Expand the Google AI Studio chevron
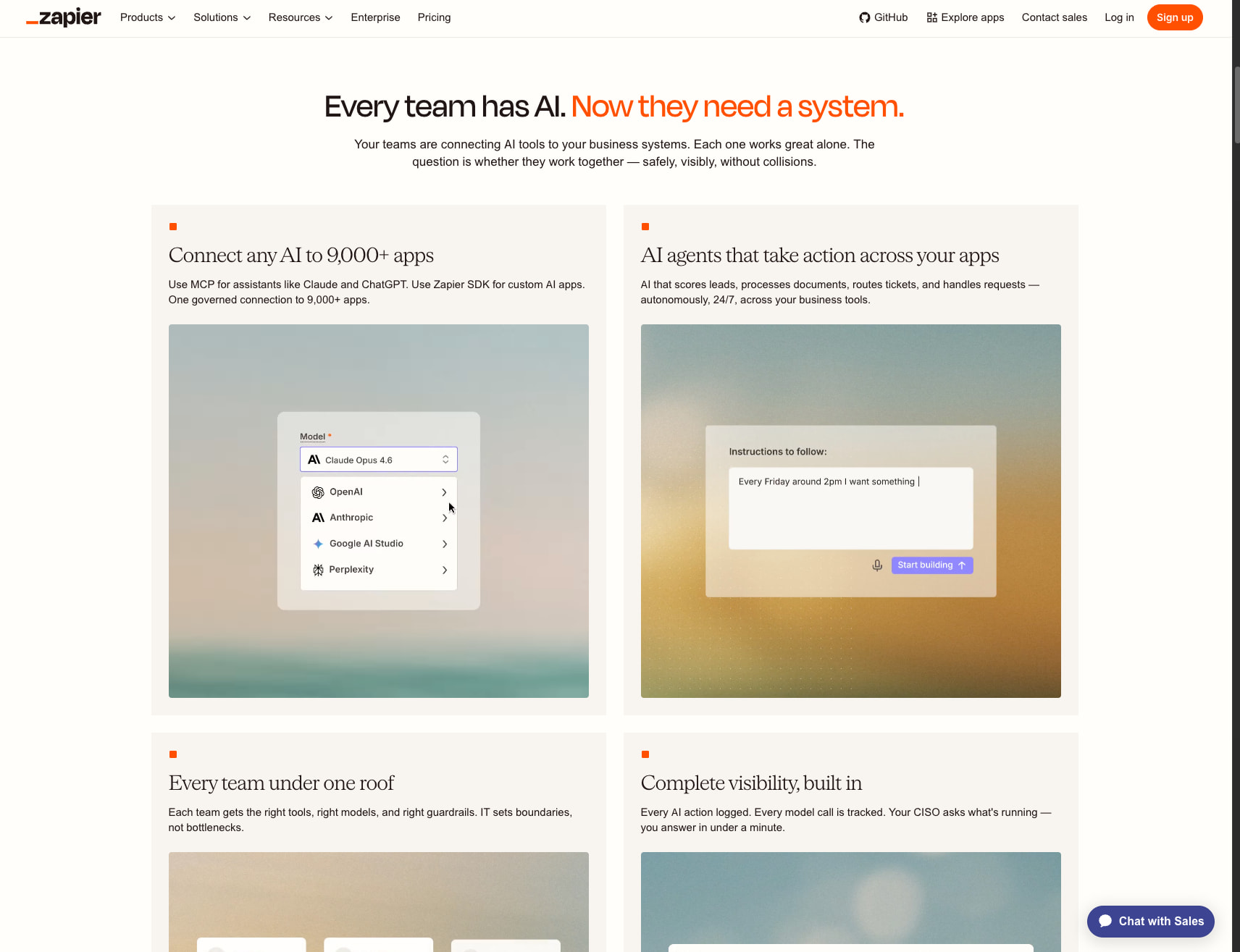This screenshot has width=1240, height=952. click(x=444, y=544)
